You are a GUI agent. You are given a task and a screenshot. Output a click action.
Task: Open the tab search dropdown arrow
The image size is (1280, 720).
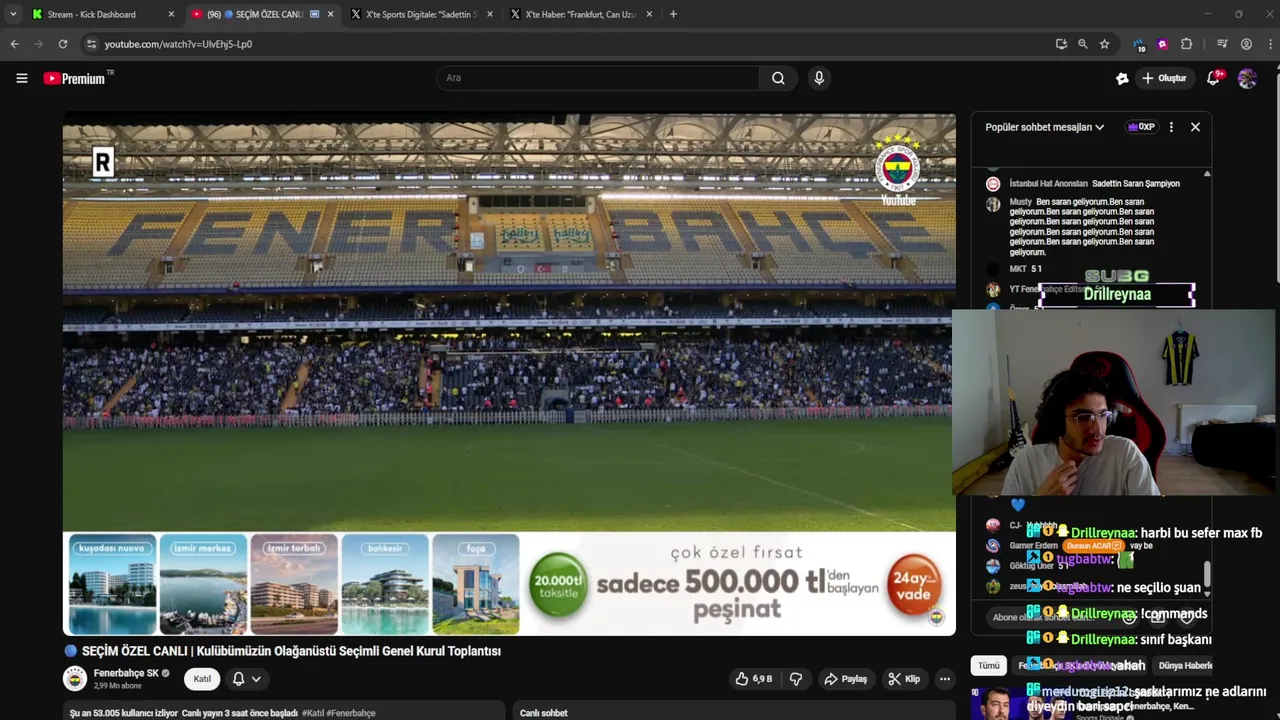tap(12, 14)
